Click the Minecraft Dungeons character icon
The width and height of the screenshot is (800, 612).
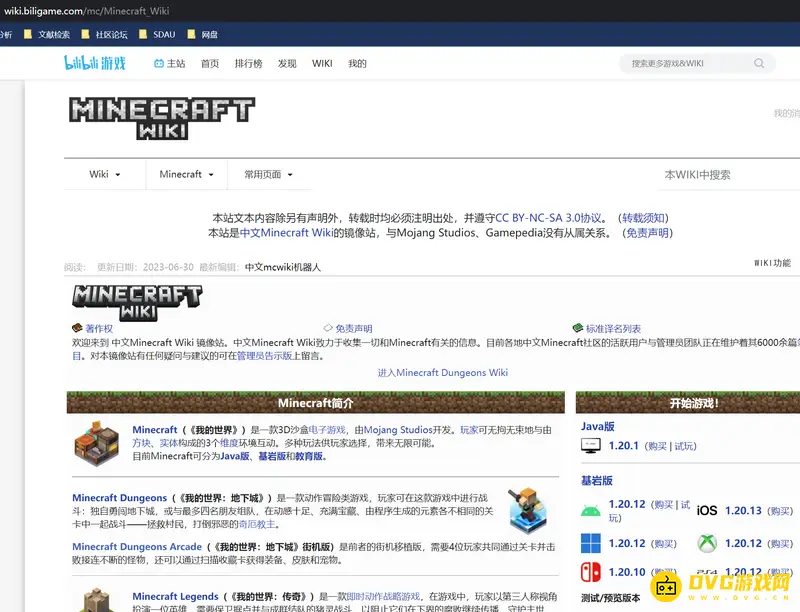coord(527,511)
